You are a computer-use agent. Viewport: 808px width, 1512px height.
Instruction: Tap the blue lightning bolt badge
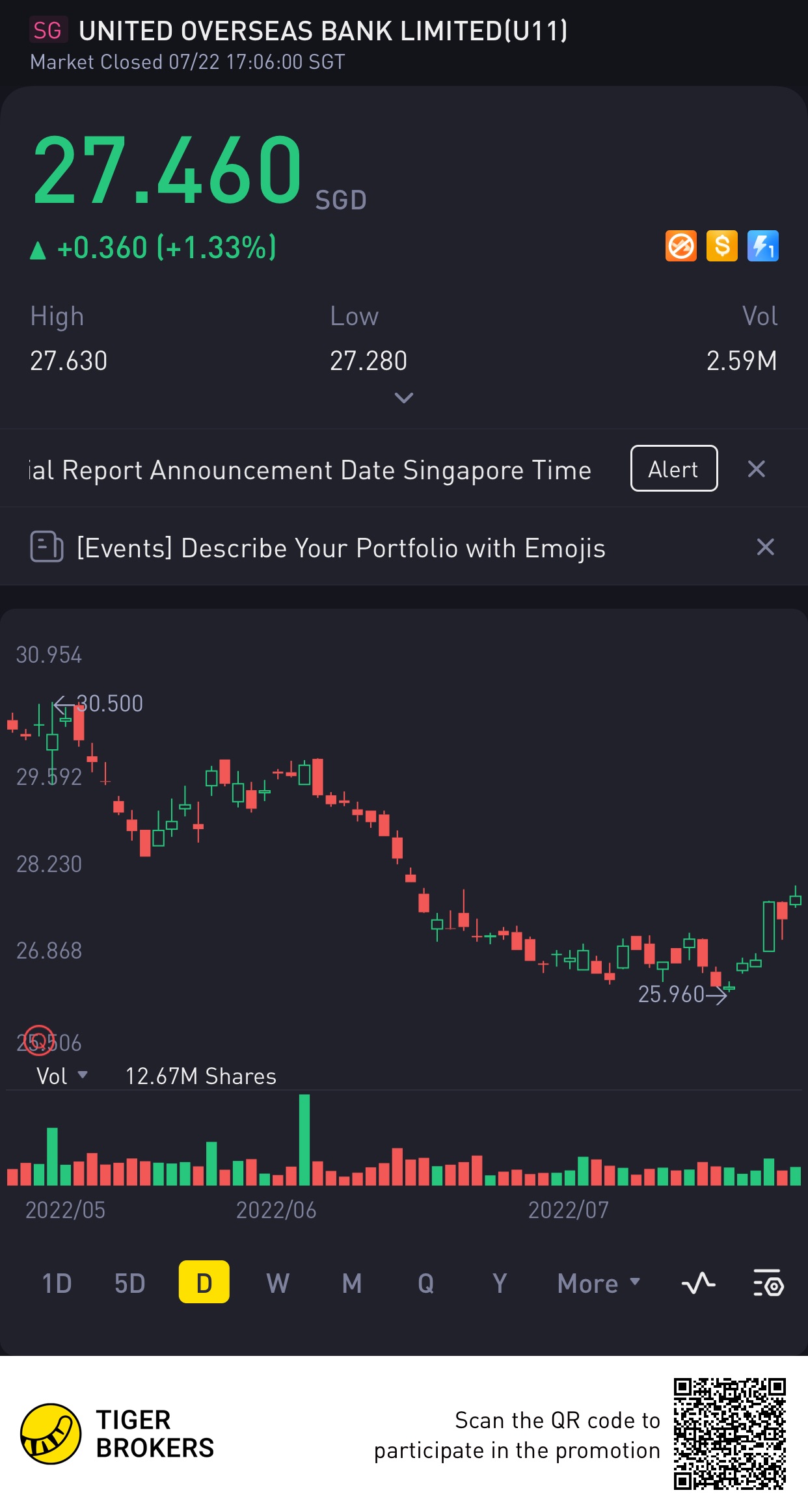click(x=762, y=246)
